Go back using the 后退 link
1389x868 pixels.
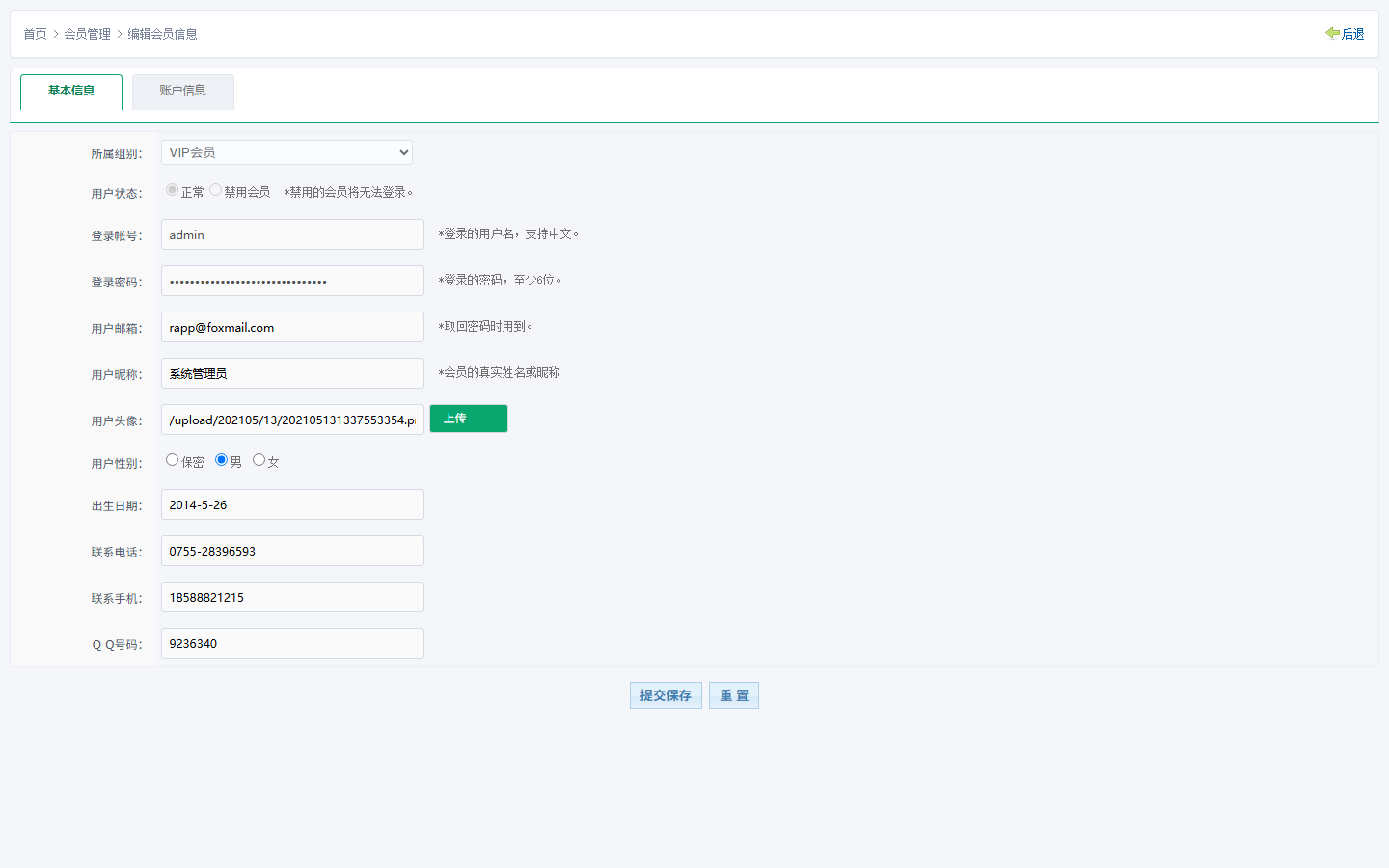point(1352,34)
